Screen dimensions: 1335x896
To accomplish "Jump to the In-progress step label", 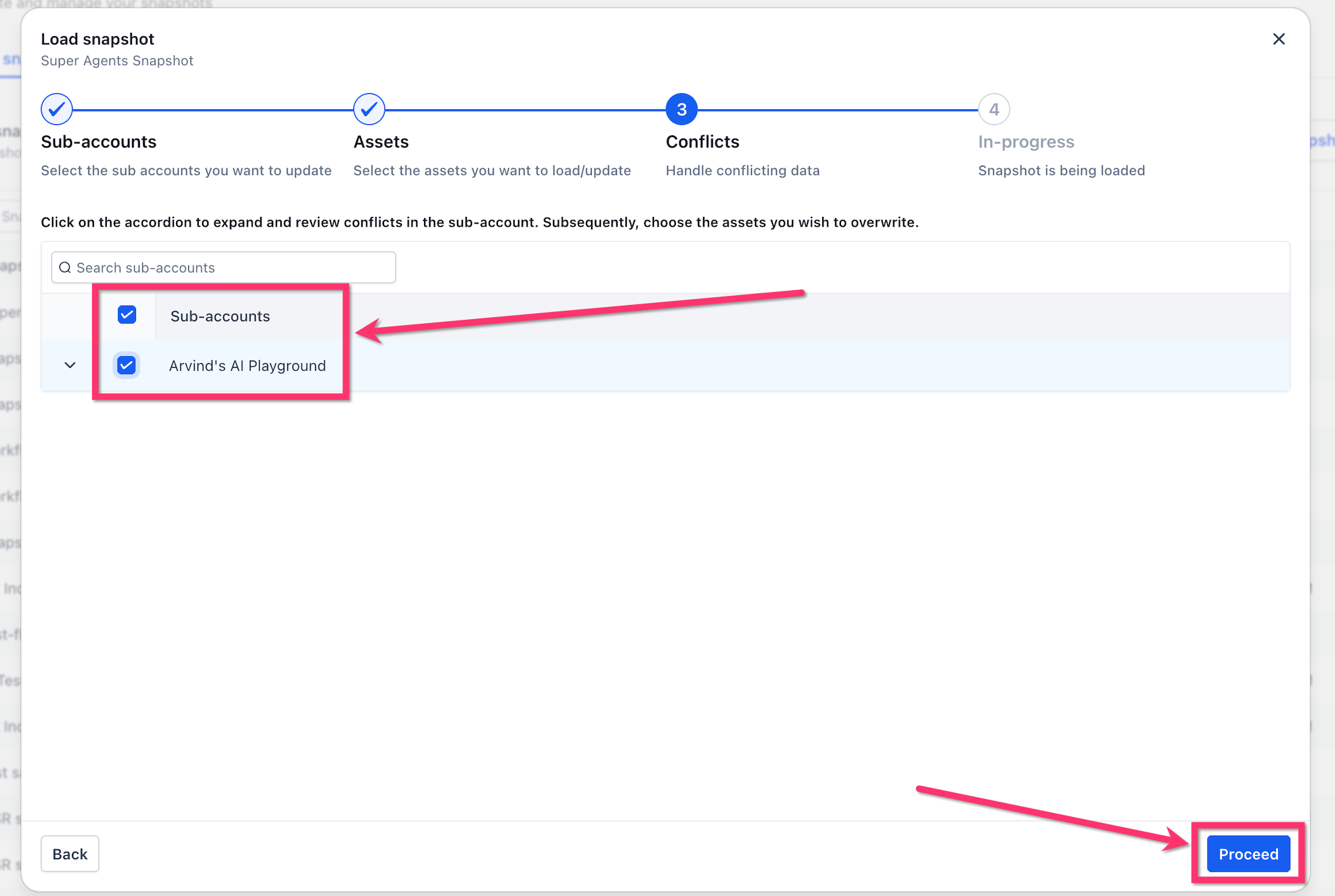I will coord(1026,142).
